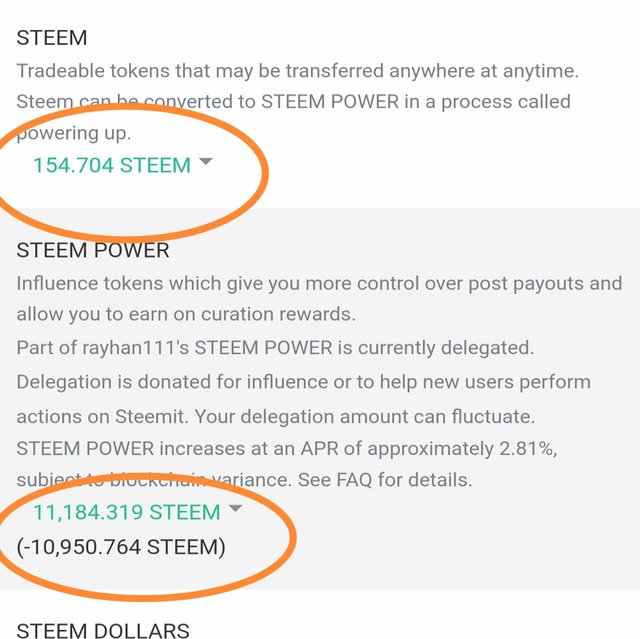Click 'Your delegation amount can fluctuate' sentence

(x=364, y=417)
